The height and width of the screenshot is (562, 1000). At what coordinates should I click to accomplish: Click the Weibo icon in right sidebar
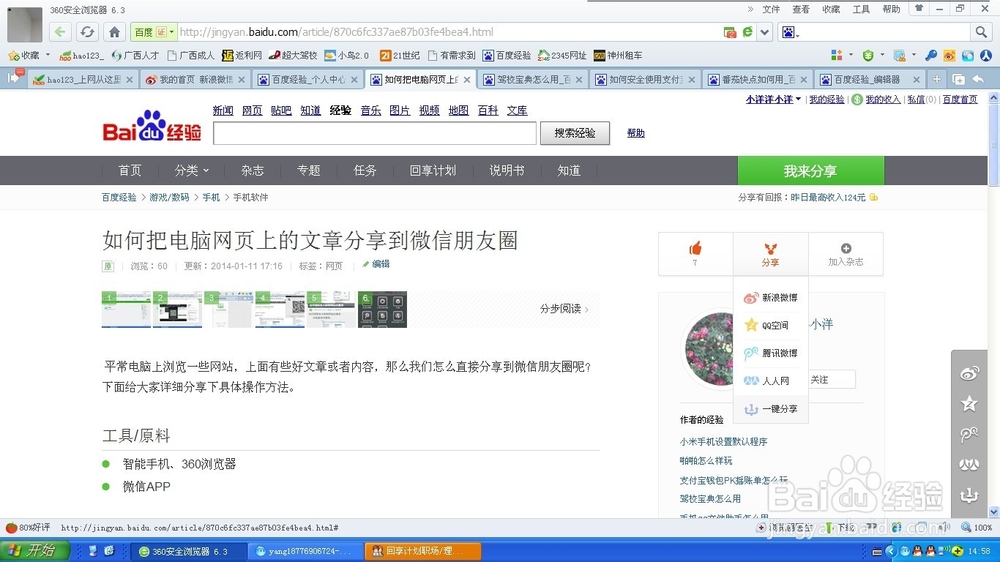tap(969, 374)
